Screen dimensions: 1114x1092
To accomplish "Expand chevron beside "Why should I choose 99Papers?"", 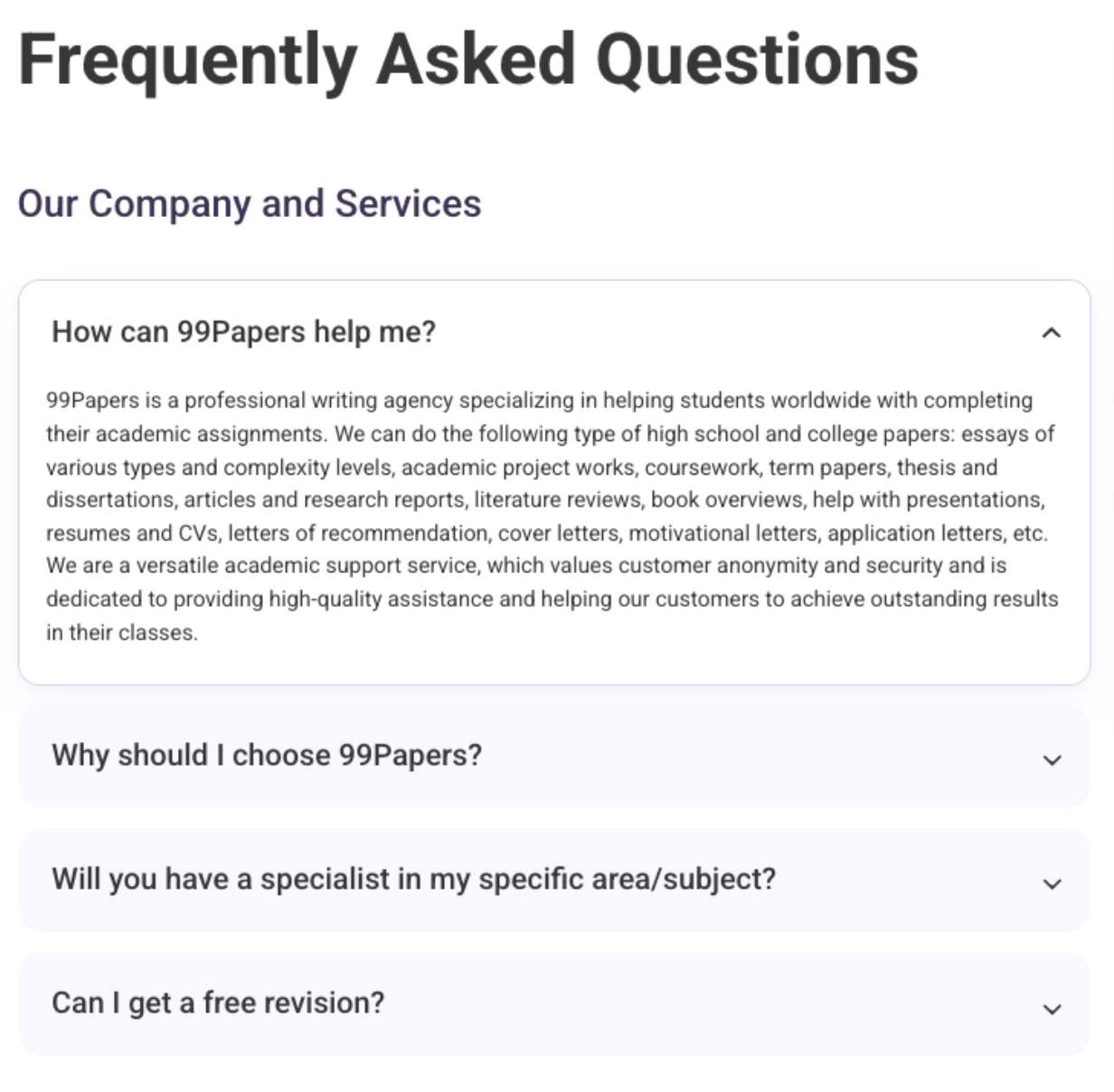I will tap(1052, 759).
